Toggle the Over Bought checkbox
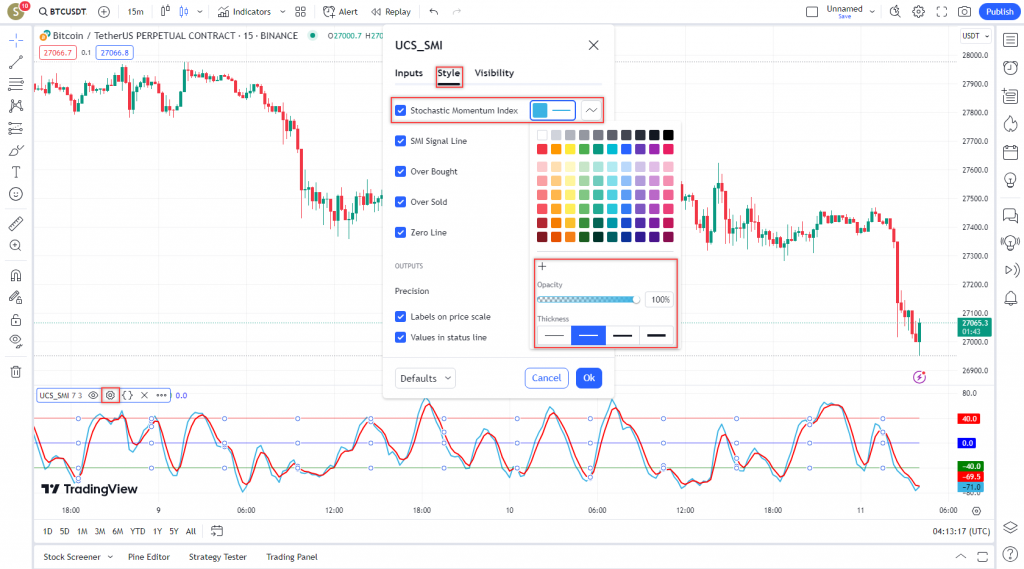 (x=401, y=171)
